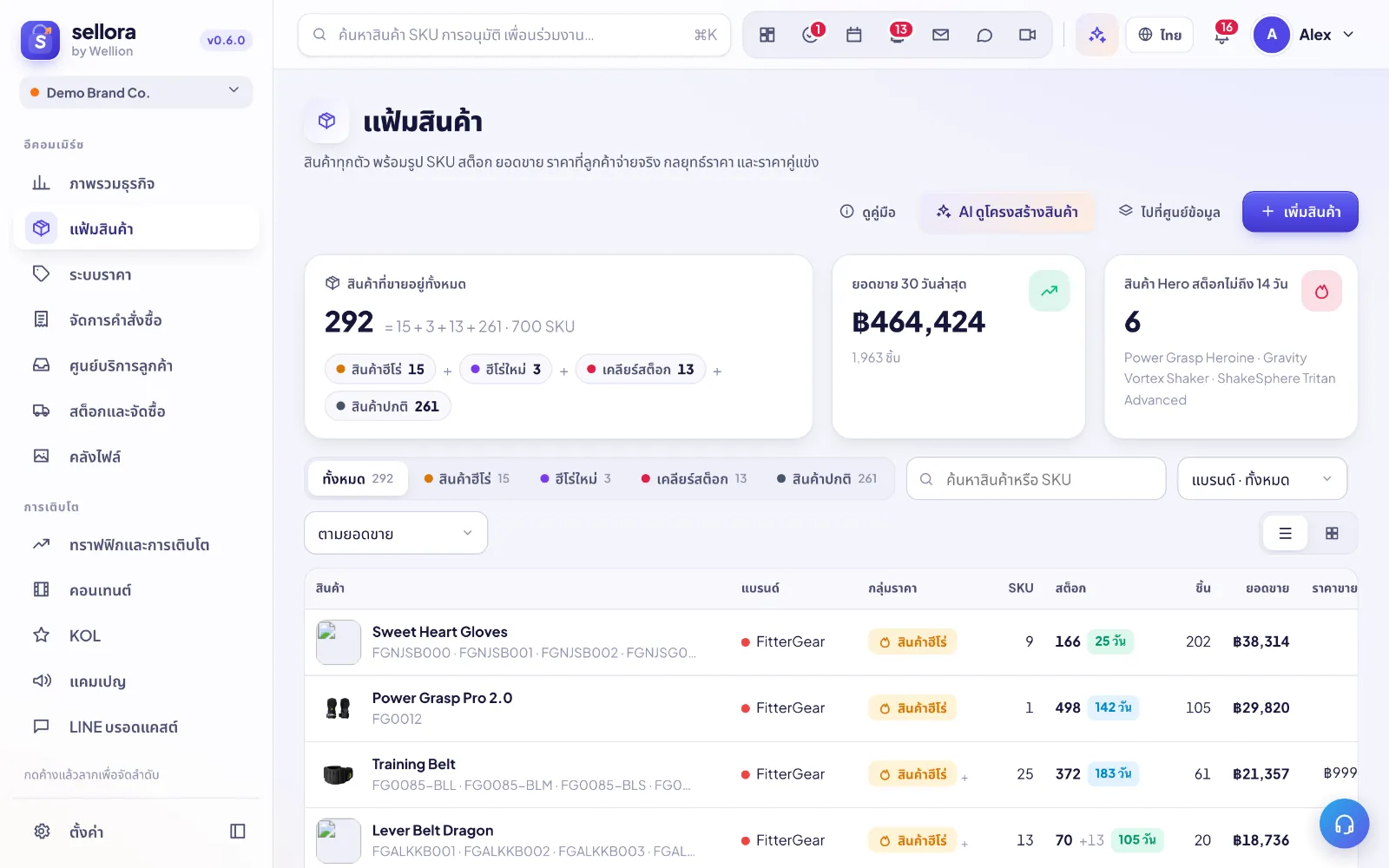
Task: Collapse the sidebar with panel icon
Action: (x=238, y=832)
